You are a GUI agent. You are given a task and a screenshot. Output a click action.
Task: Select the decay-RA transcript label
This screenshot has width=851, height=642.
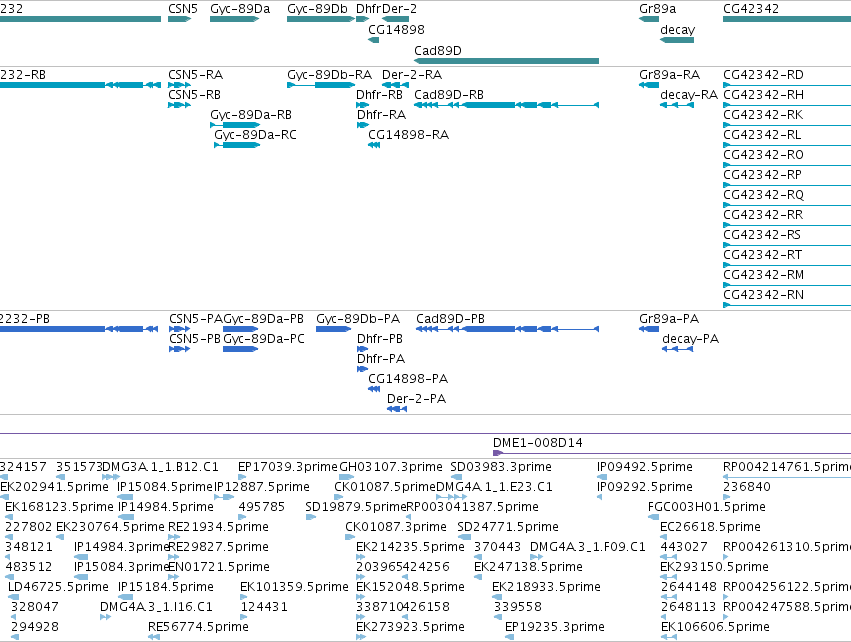[689, 95]
